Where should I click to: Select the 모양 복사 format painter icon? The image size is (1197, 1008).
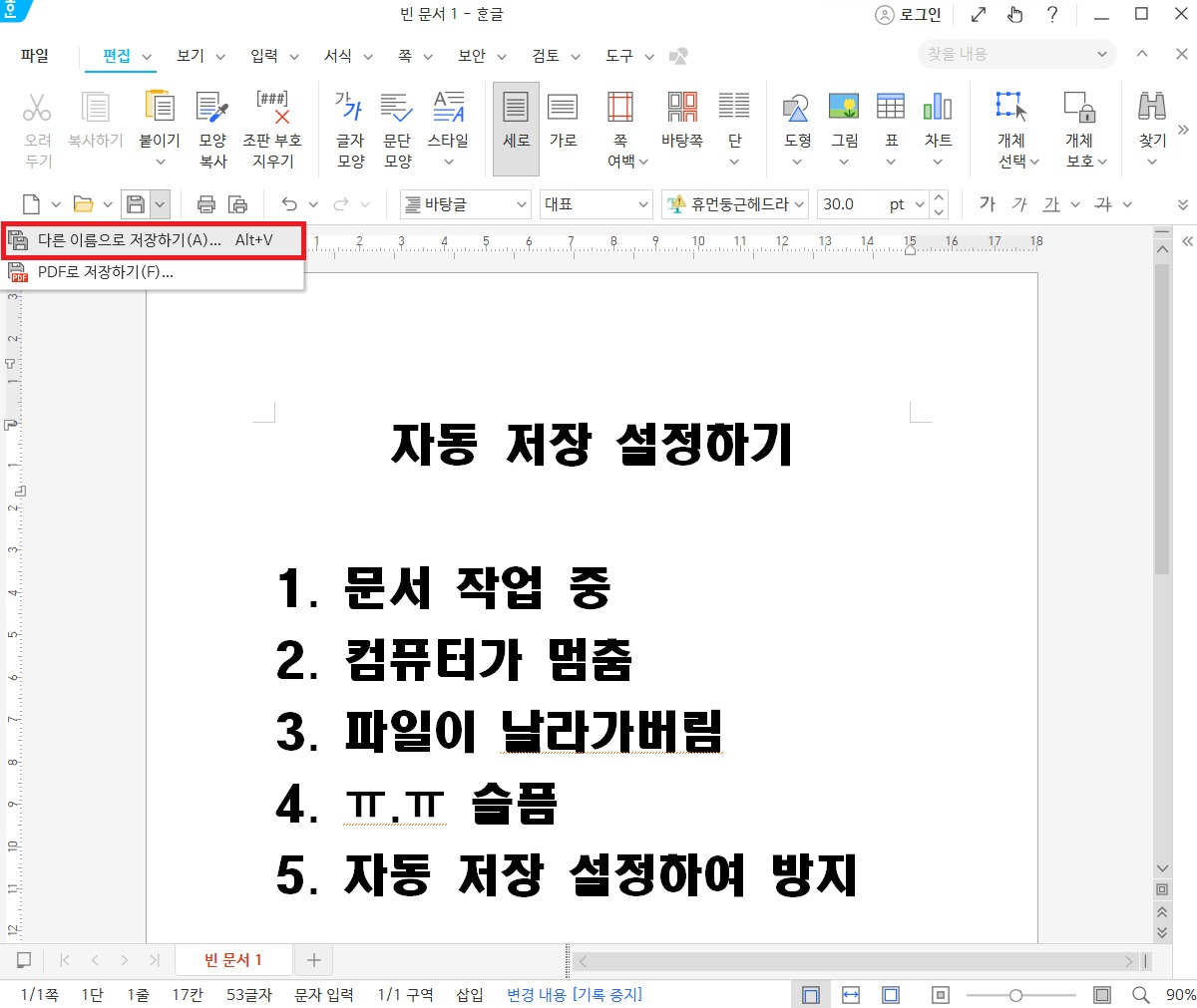[x=212, y=107]
